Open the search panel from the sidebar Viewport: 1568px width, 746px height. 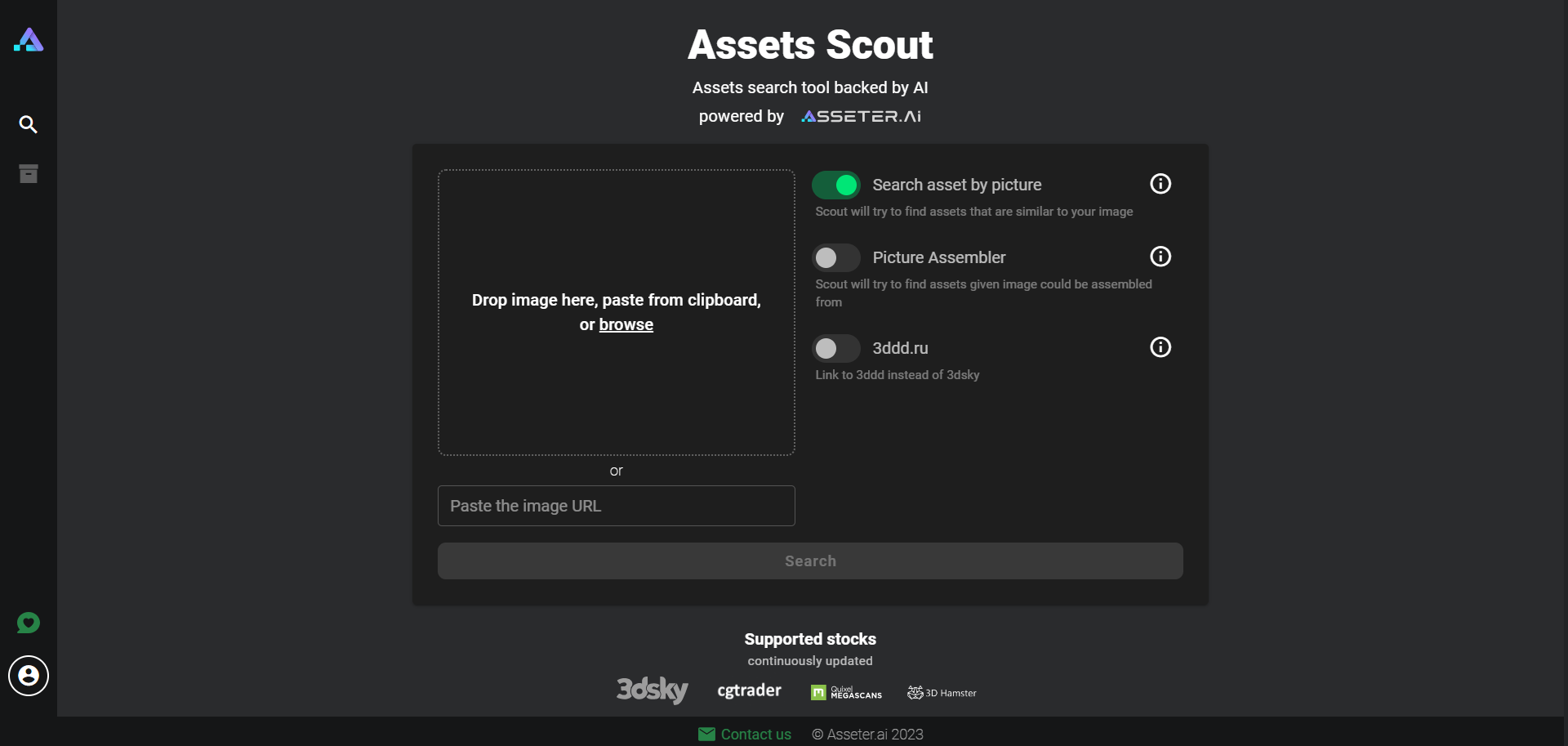click(29, 124)
